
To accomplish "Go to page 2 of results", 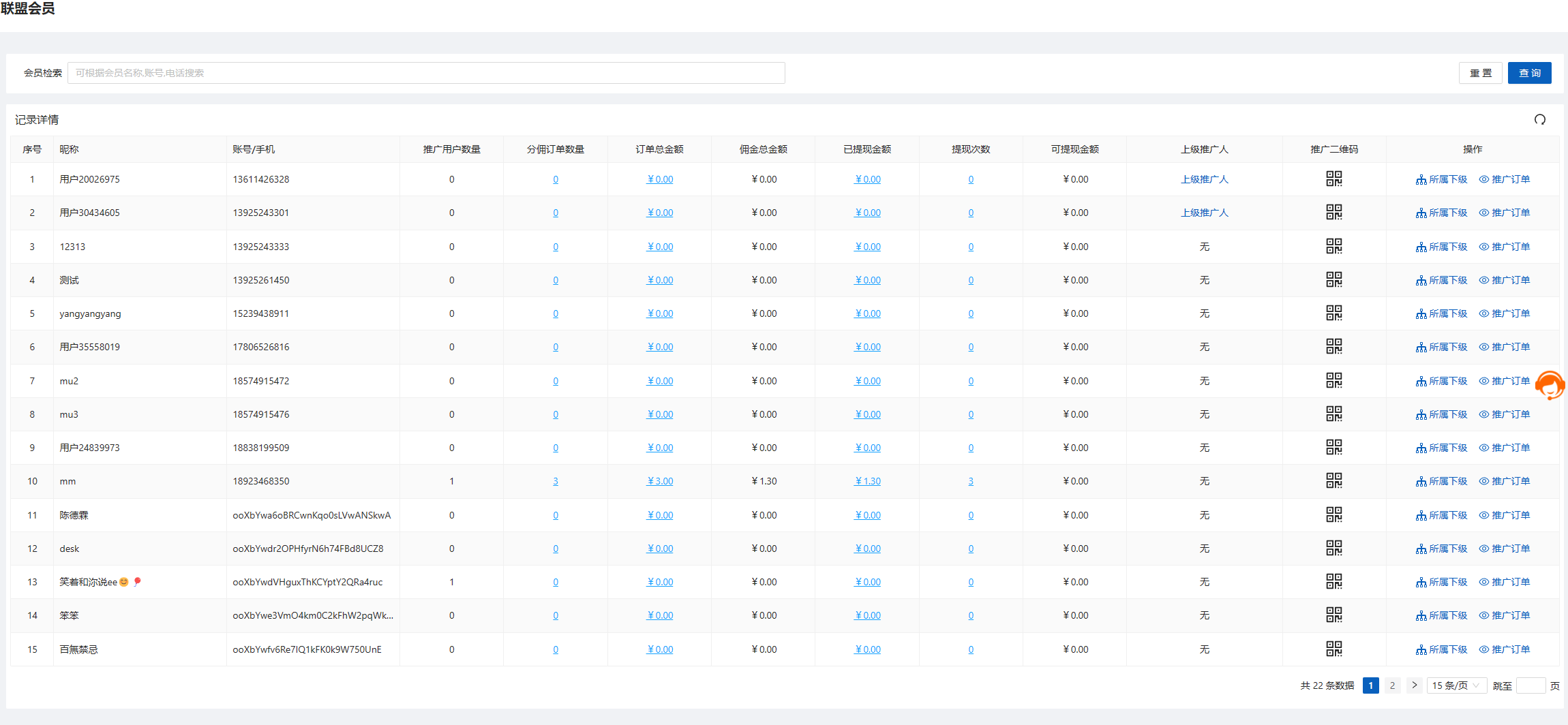I will [1392, 685].
